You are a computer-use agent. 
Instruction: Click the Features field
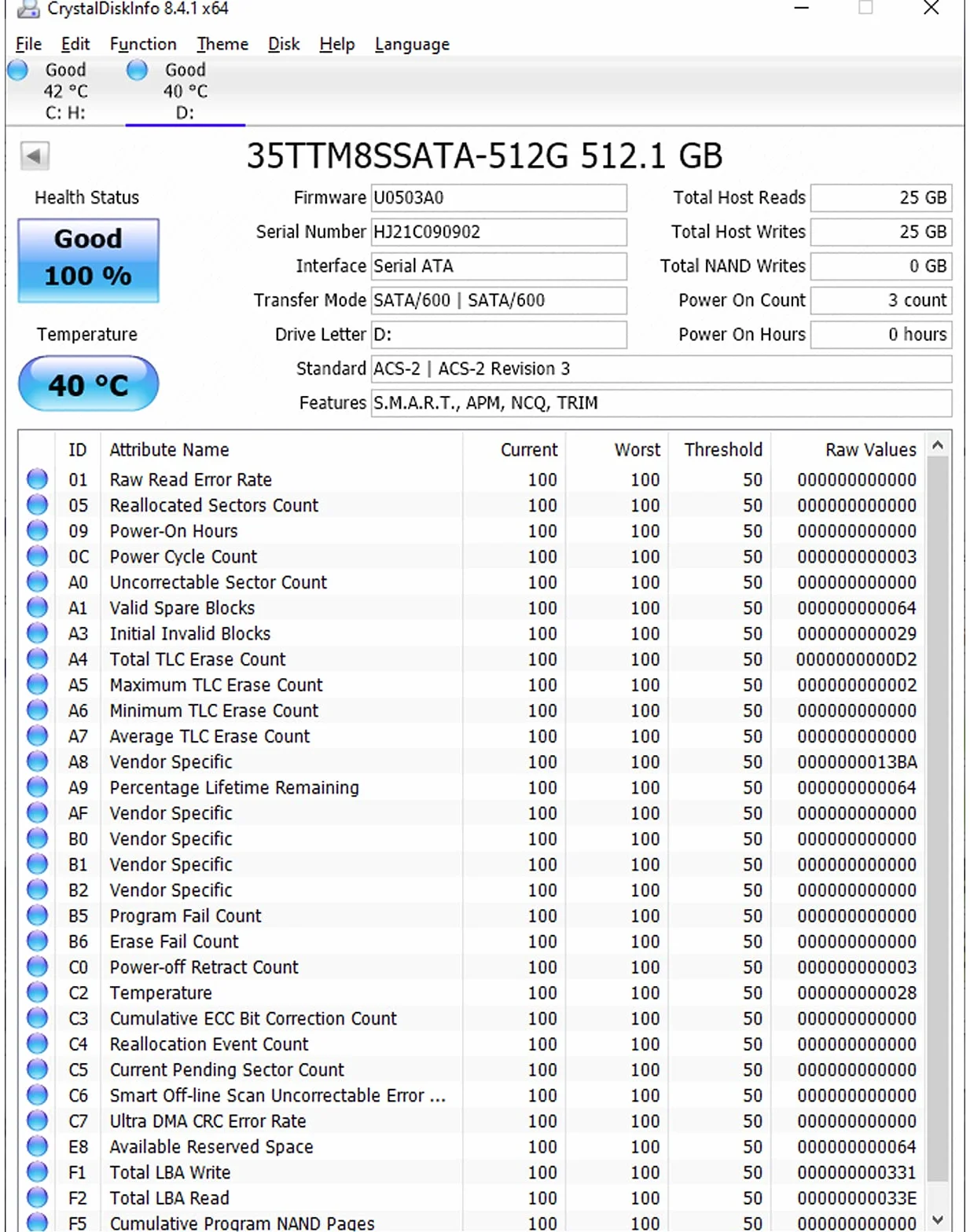661,402
